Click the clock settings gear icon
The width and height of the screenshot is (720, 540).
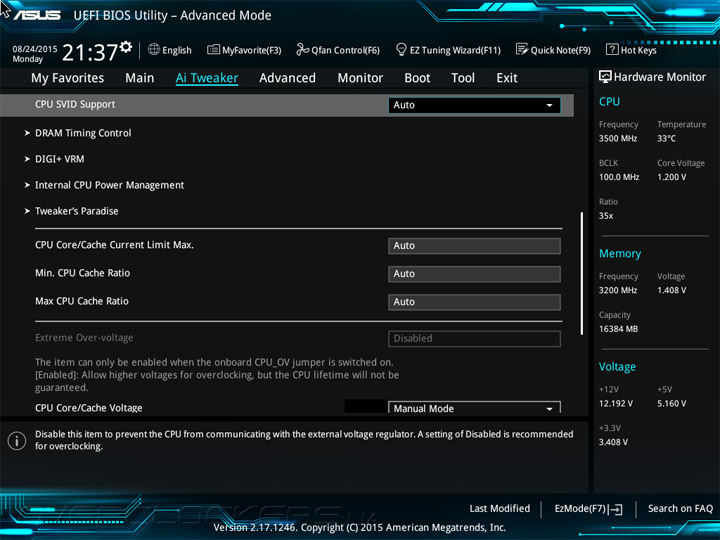pyautogui.click(x=126, y=46)
